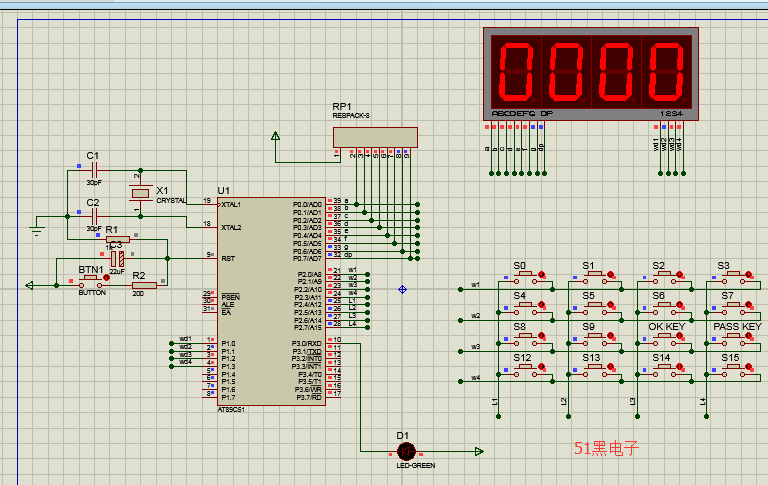Image resolution: width=768 pixels, height=485 pixels.
Task: Select the green LED D1
Action: tap(406, 451)
